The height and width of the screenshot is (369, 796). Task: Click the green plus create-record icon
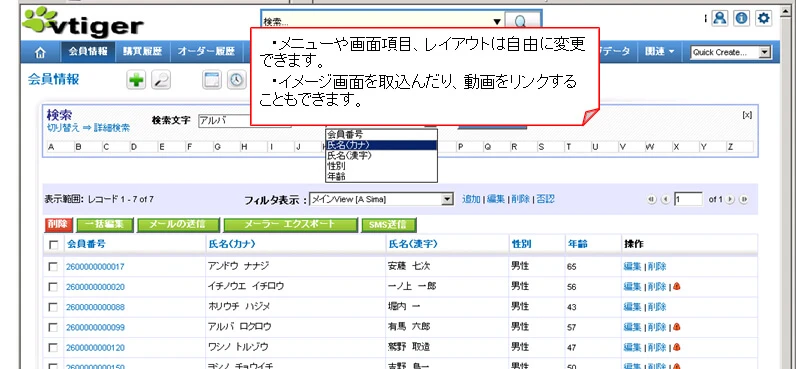point(136,80)
